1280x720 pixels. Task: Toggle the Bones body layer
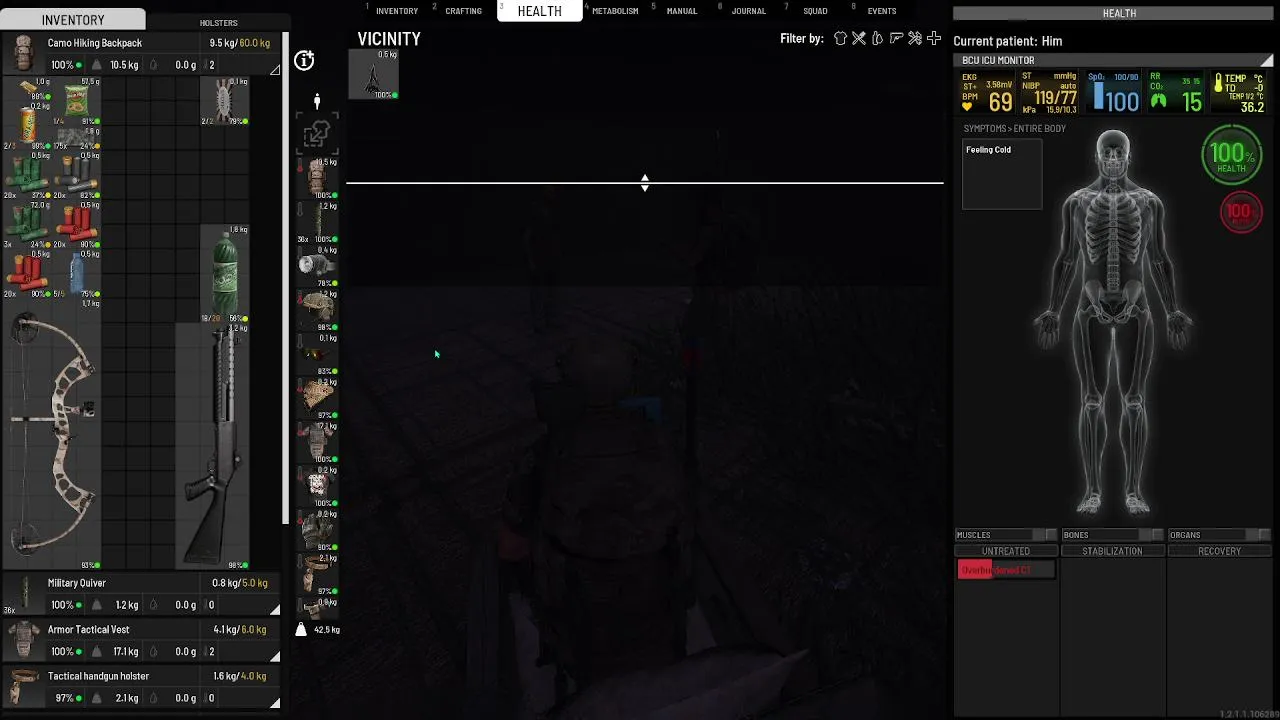pyautogui.click(x=1112, y=535)
